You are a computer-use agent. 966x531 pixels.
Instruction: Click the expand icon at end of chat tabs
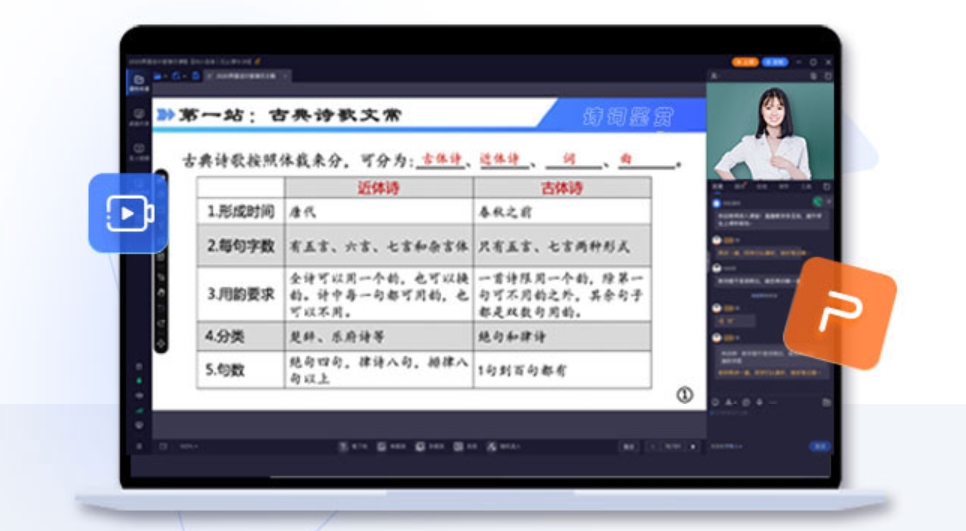827,186
